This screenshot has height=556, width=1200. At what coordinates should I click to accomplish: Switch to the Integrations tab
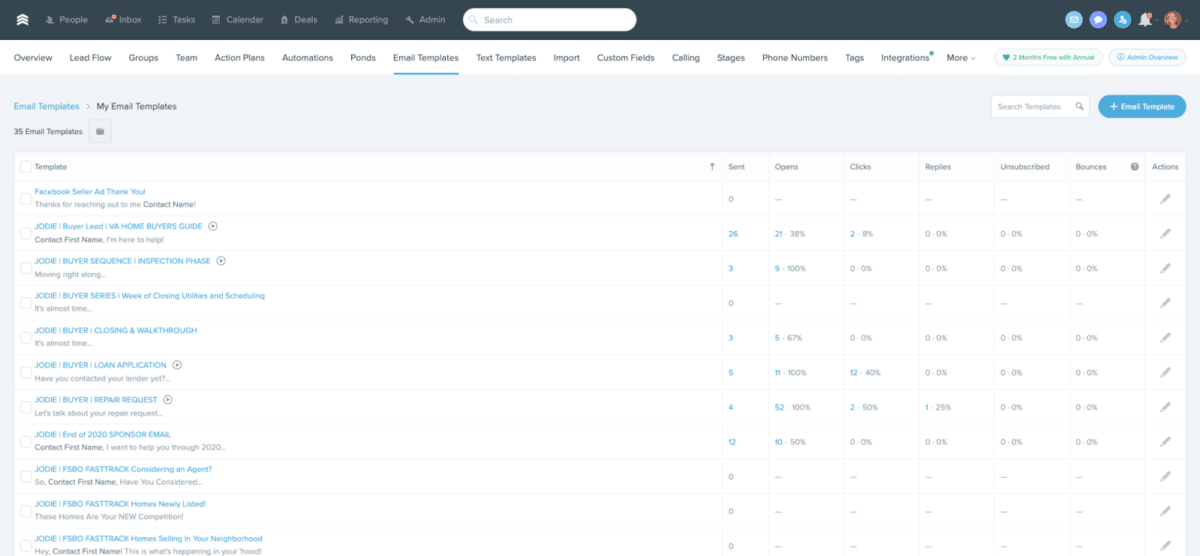[x=905, y=58]
